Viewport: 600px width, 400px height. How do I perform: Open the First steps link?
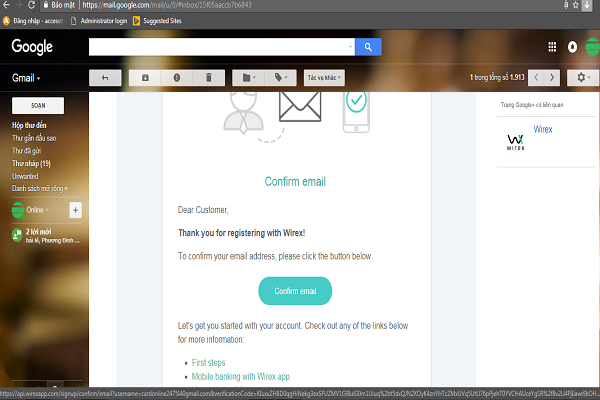209,362
